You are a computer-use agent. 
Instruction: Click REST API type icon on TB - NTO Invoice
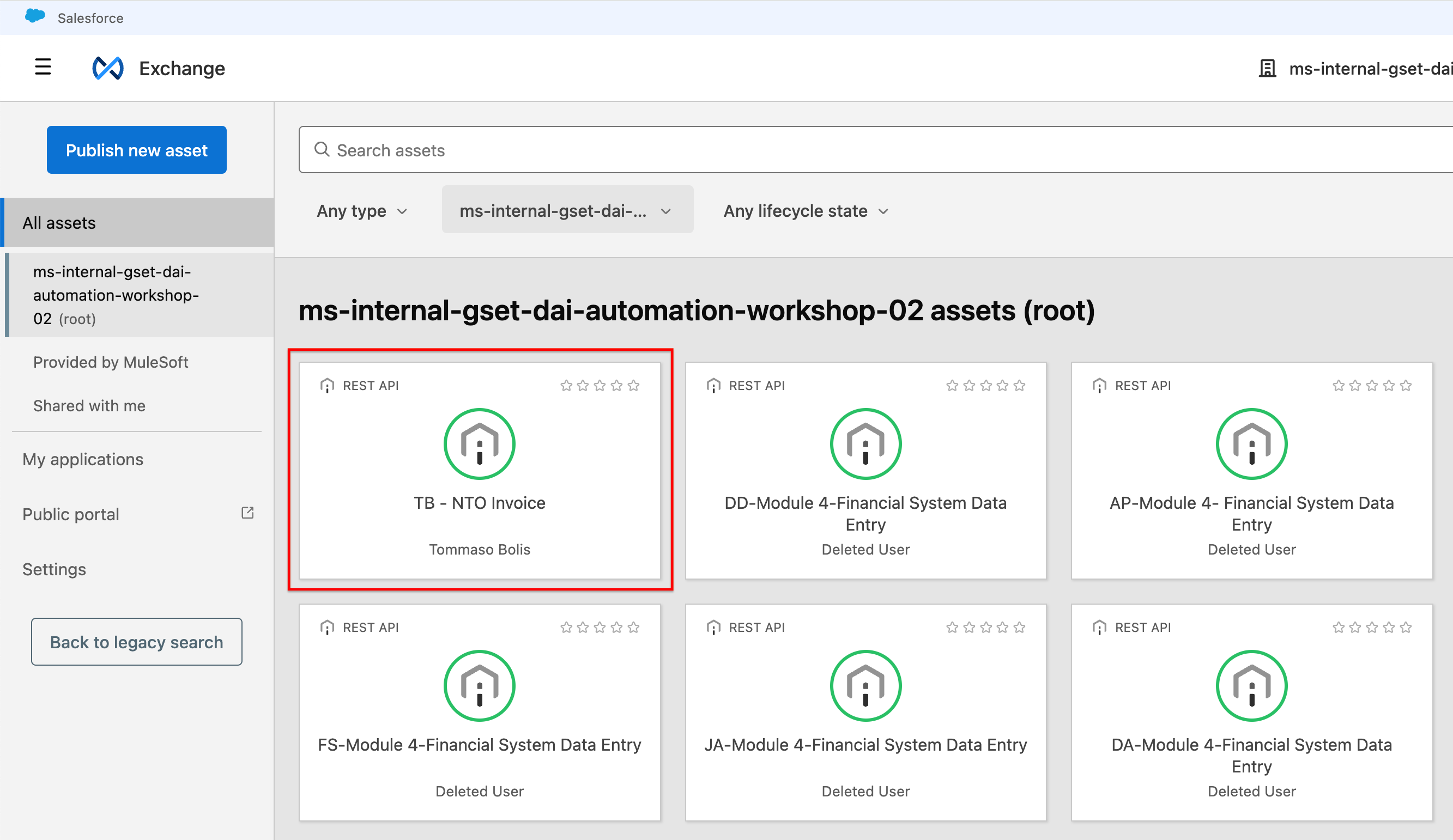(327, 386)
